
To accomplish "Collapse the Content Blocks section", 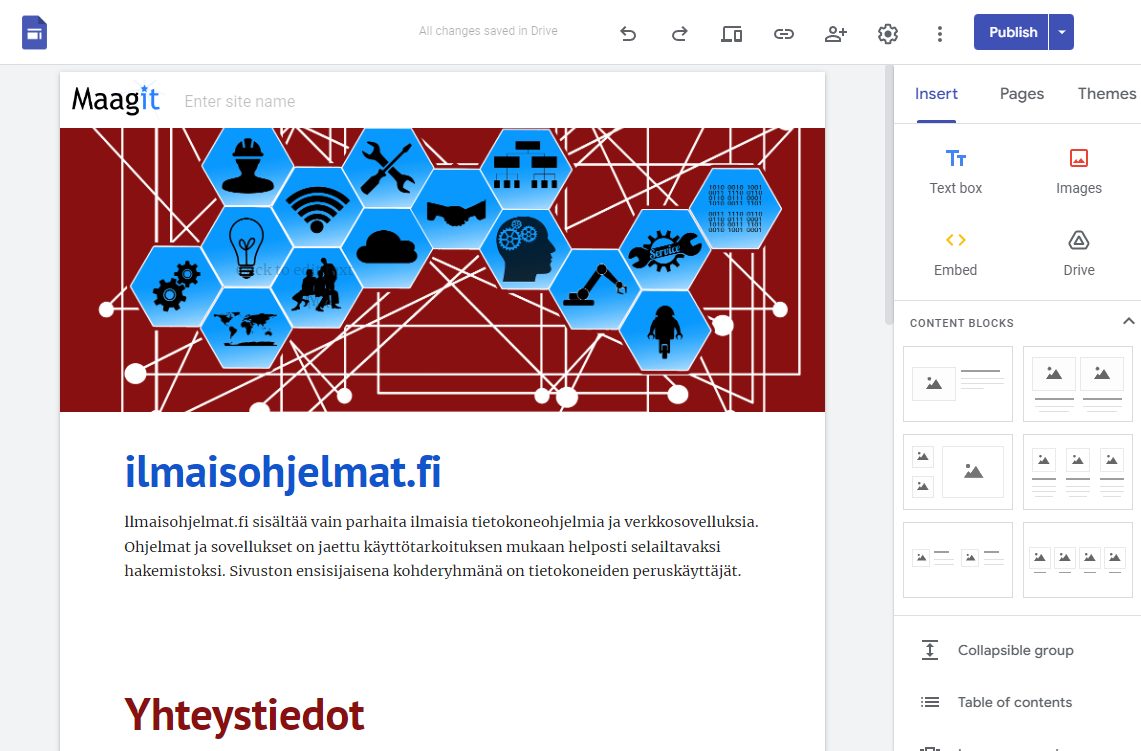I will (x=1128, y=322).
